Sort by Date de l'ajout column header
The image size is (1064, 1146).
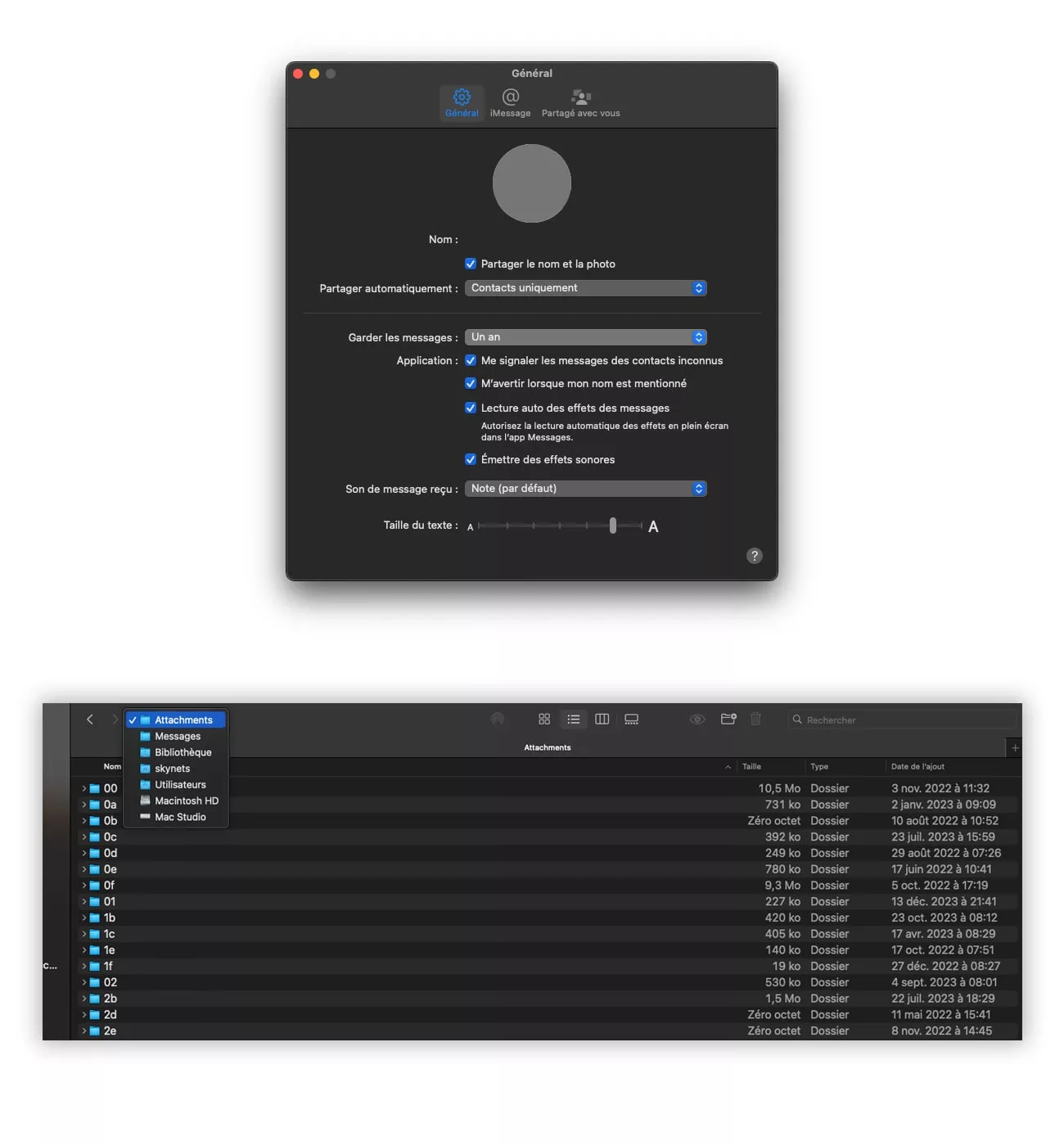917,767
